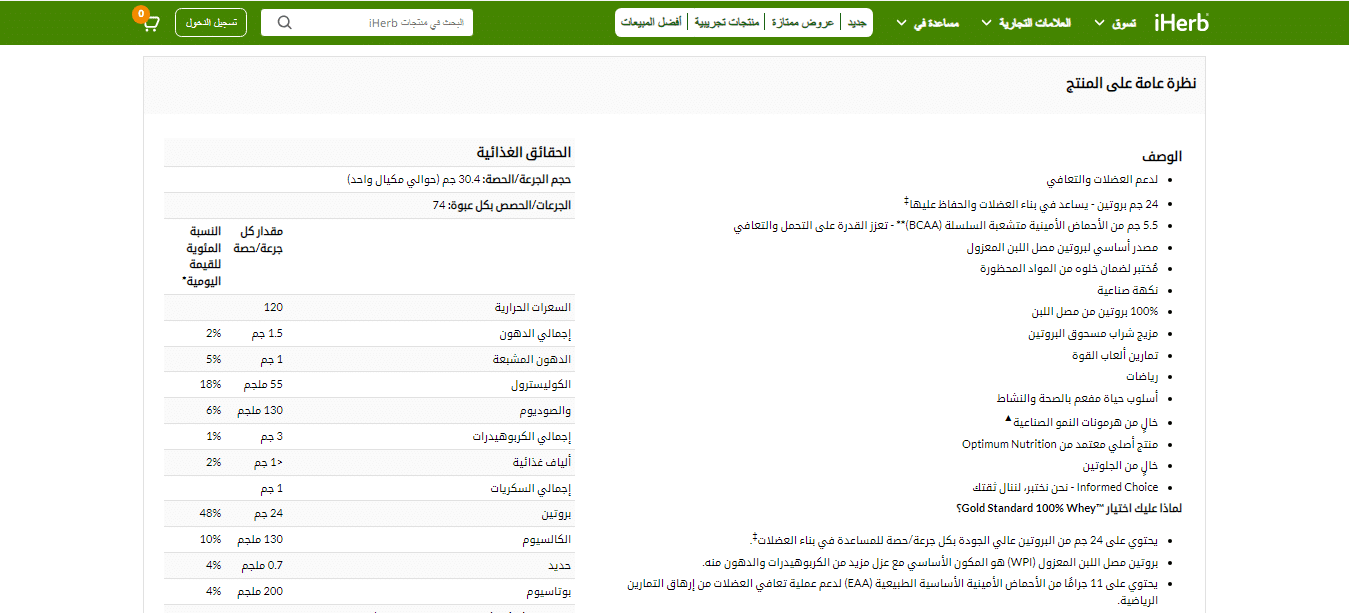This screenshot has width=1349, height=613.
Task: Select the bullet starting 24 جم بروتين
Action: (1030, 203)
